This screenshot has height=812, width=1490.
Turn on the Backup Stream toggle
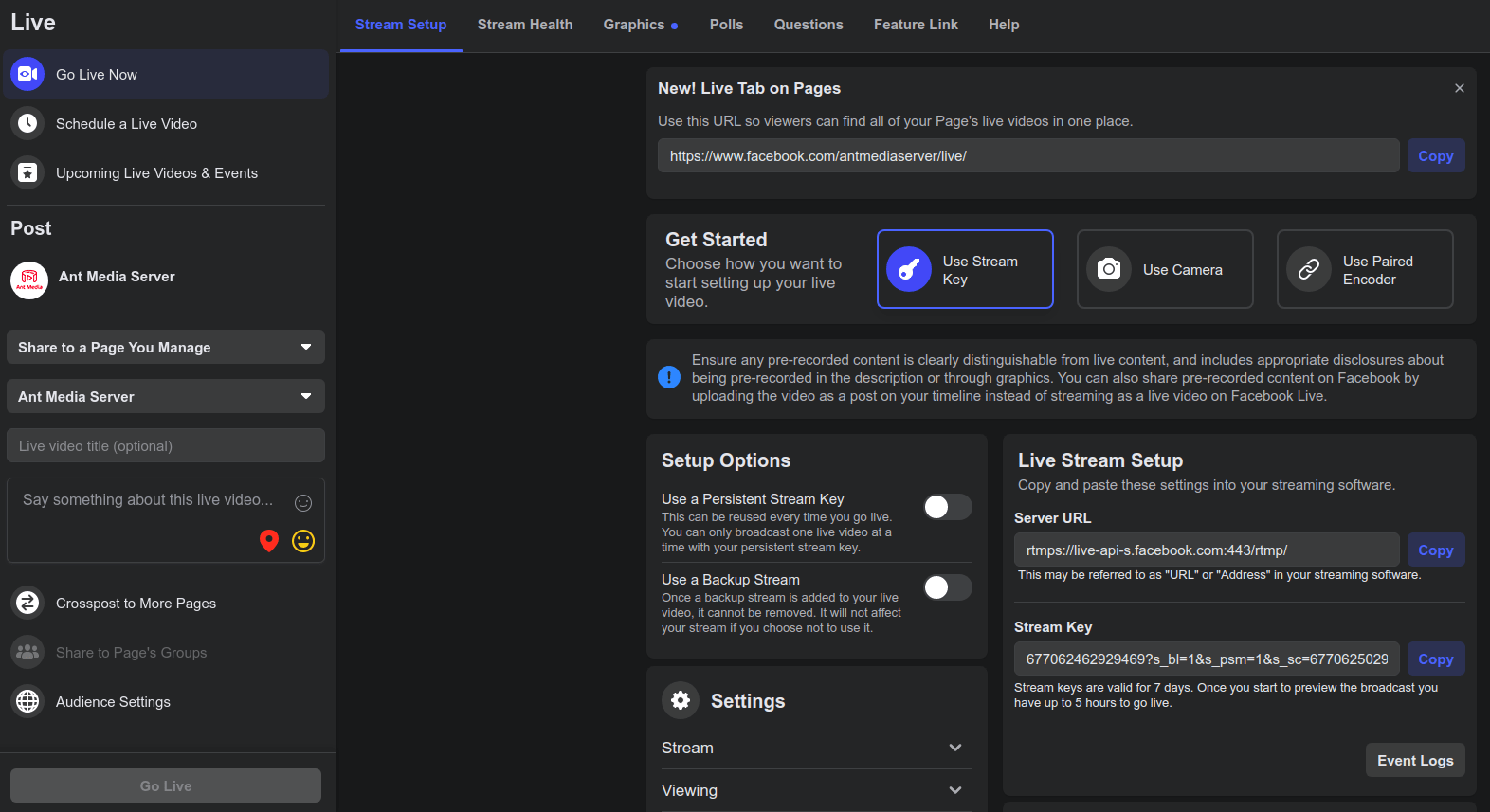[948, 587]
